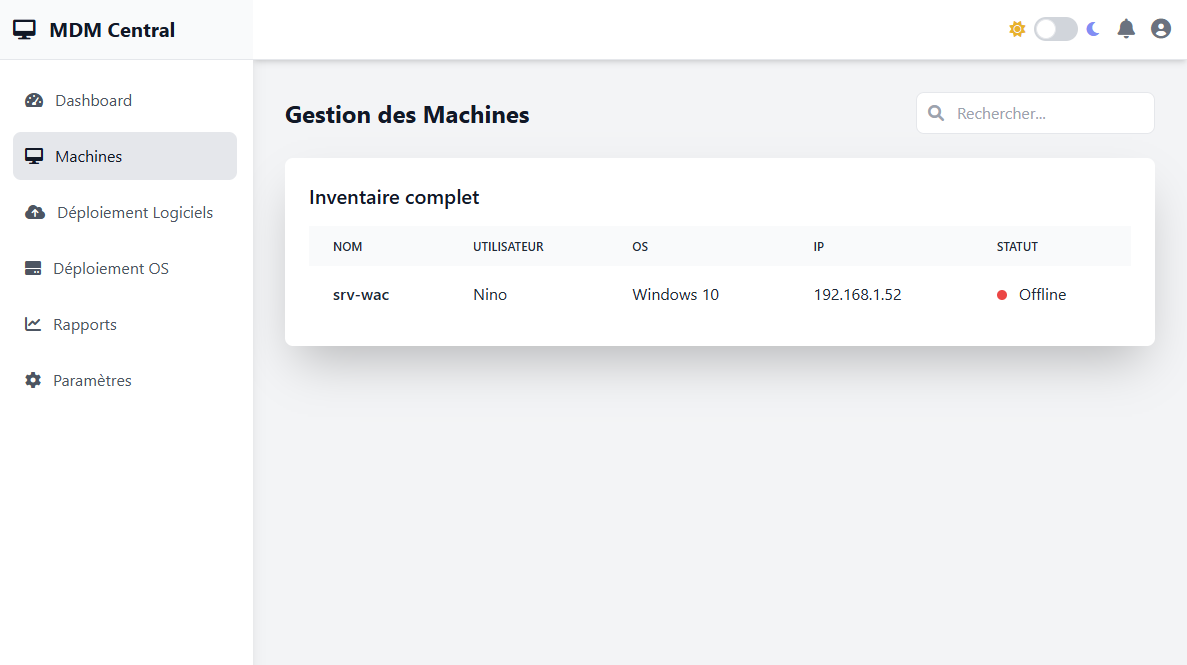Click the STATUT column header
This screenshot has height=665, width=1187.
(1017, 246)
